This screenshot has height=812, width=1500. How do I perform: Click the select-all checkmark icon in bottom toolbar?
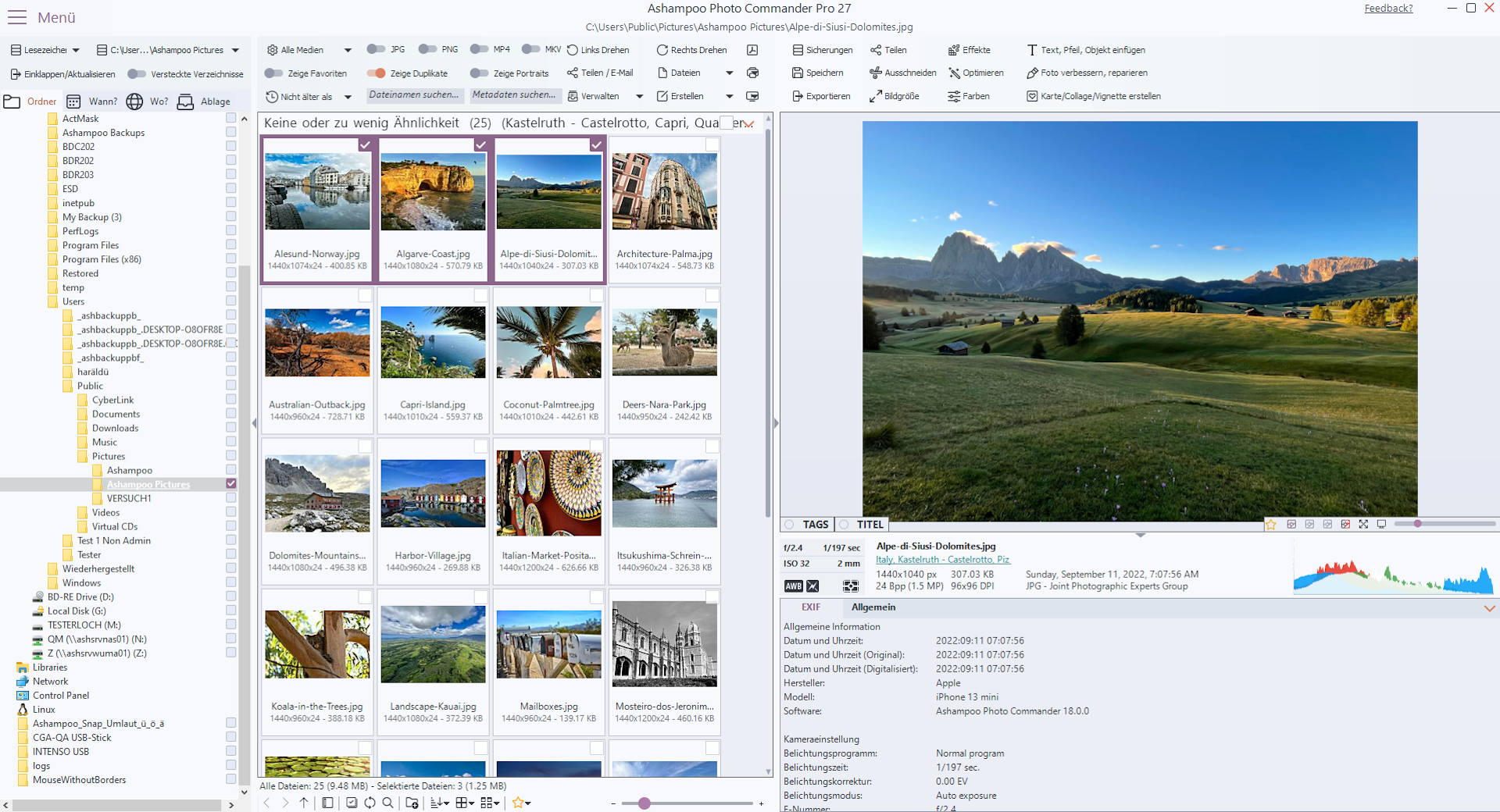click(x=352, y=803)
